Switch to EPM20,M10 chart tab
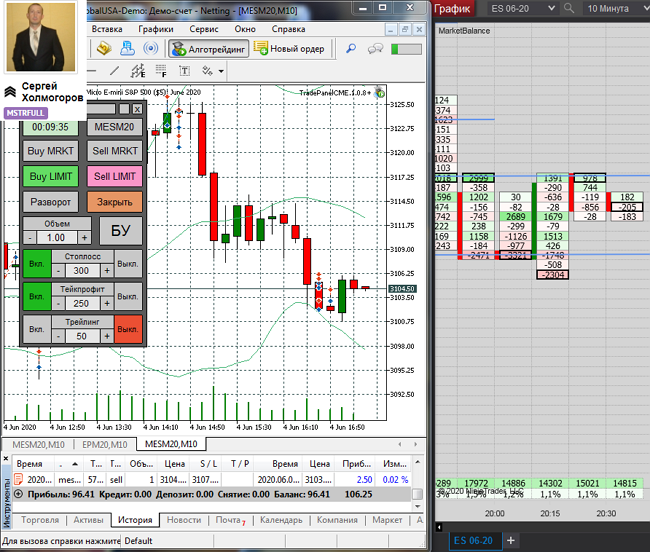Viewport: 650px width, 552px height. point(104,445)
